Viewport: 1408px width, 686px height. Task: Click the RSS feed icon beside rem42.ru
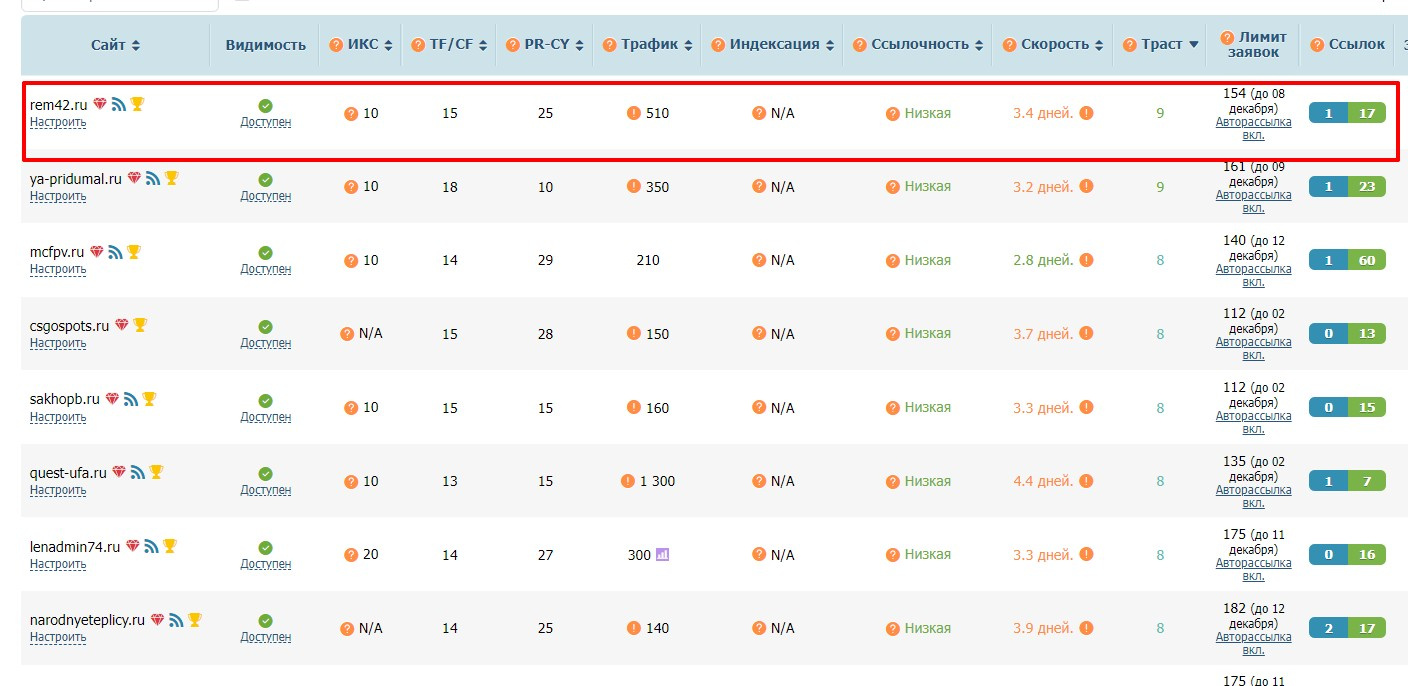(x=119, y=104)
